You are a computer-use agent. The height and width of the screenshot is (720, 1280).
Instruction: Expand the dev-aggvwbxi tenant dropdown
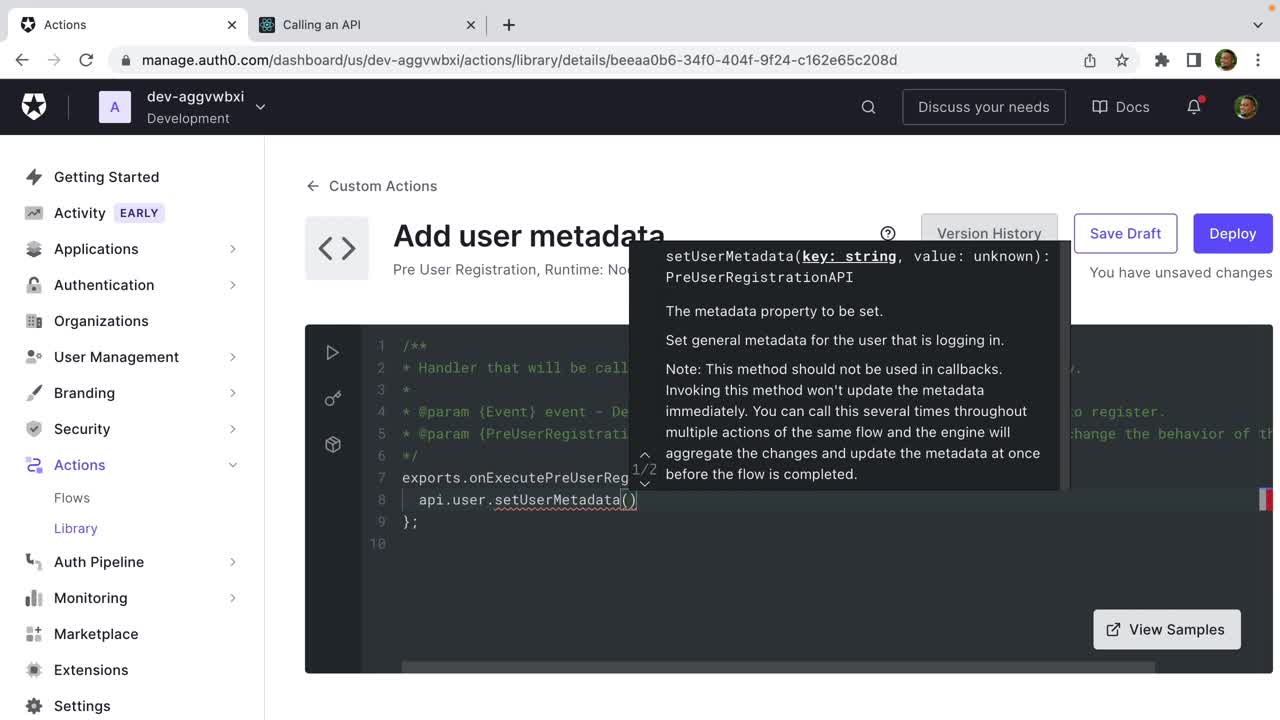tap(260, 107)
